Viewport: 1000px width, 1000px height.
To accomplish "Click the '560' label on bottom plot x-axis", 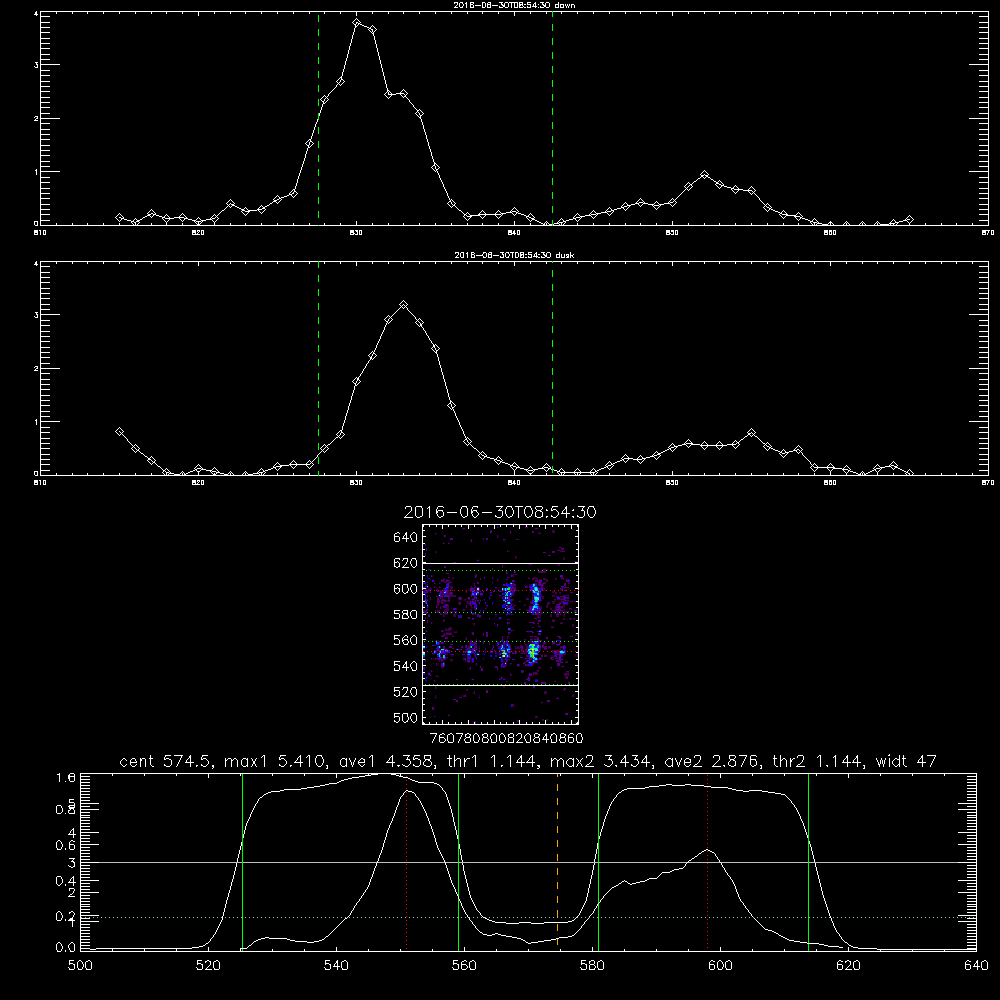I will click(x=464, y=966).
